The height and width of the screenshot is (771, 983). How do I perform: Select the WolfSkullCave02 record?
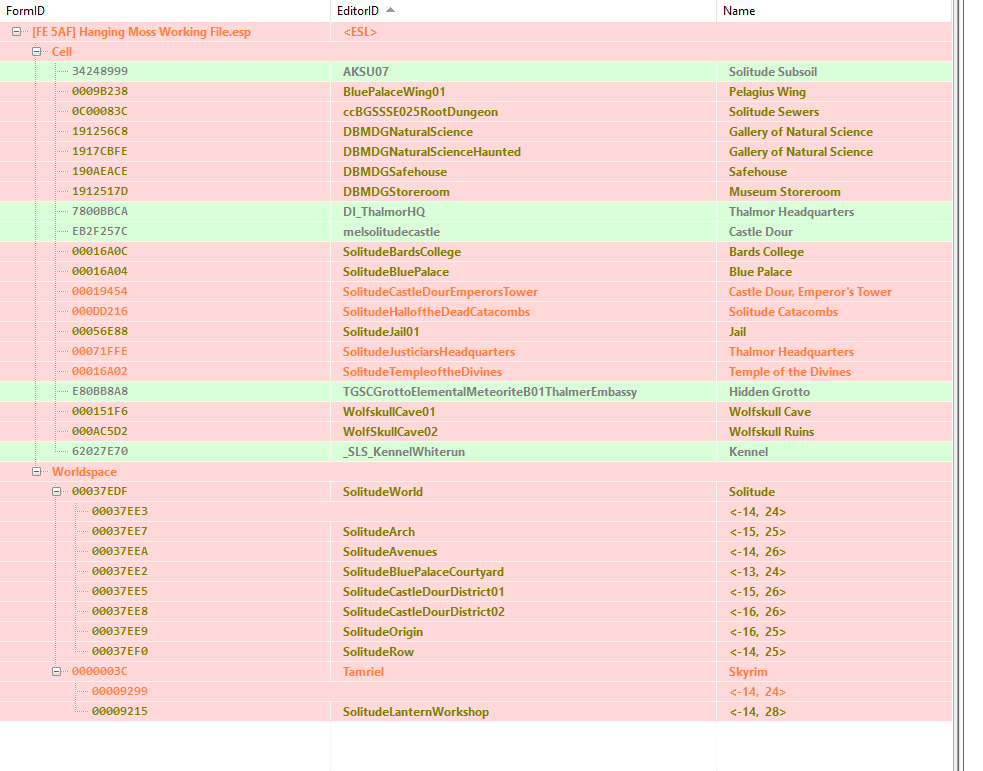pyautogui.click(x=476, y=432)
